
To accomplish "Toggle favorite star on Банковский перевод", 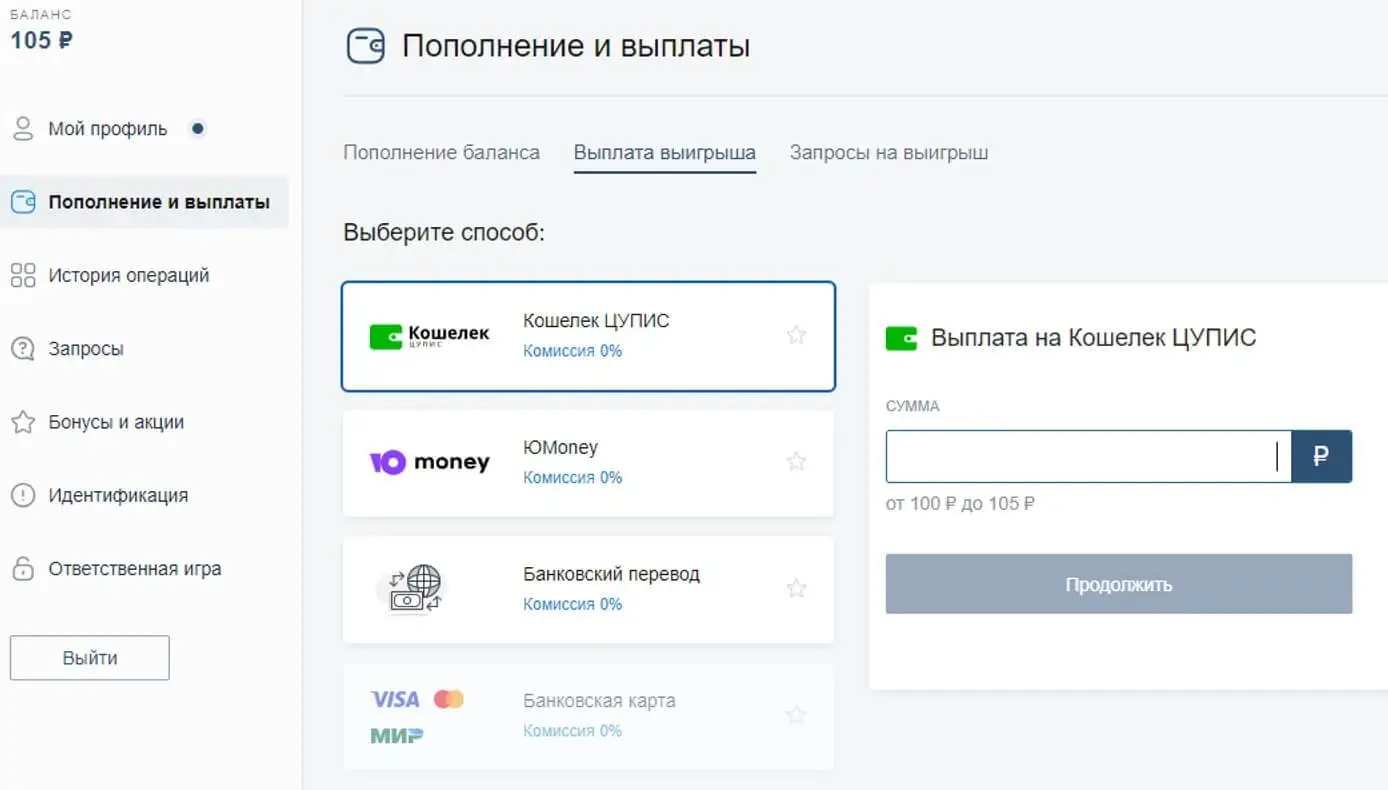I will pos(796,588).
